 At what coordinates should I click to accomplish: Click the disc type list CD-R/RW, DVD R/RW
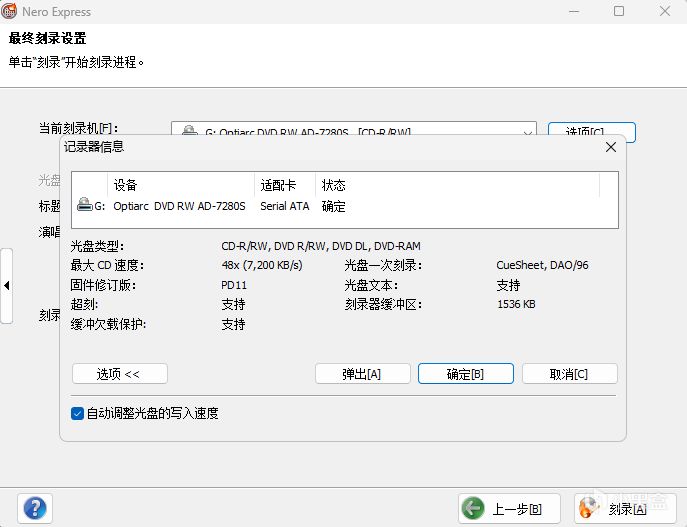(x=321, y=246)
